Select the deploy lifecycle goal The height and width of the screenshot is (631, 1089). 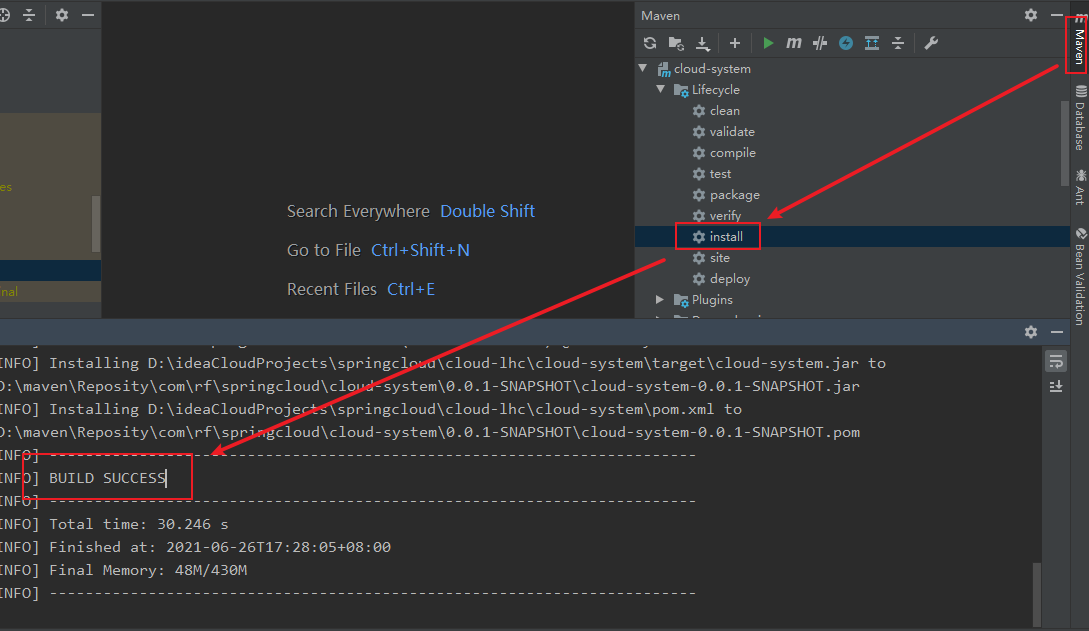(722, 278)
